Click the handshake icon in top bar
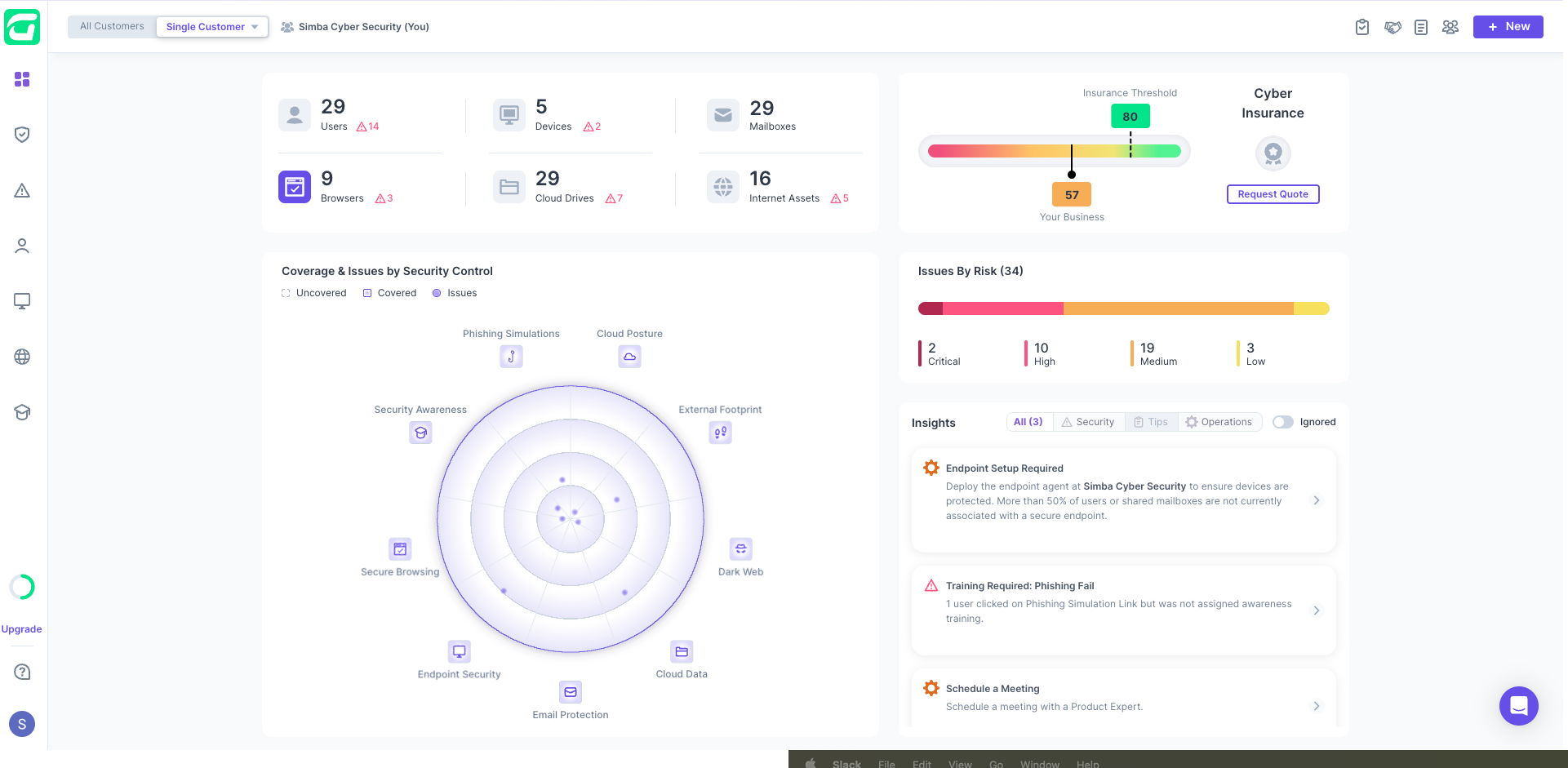This screenshot has width=1568, height=768. [x=1393, y=27]
